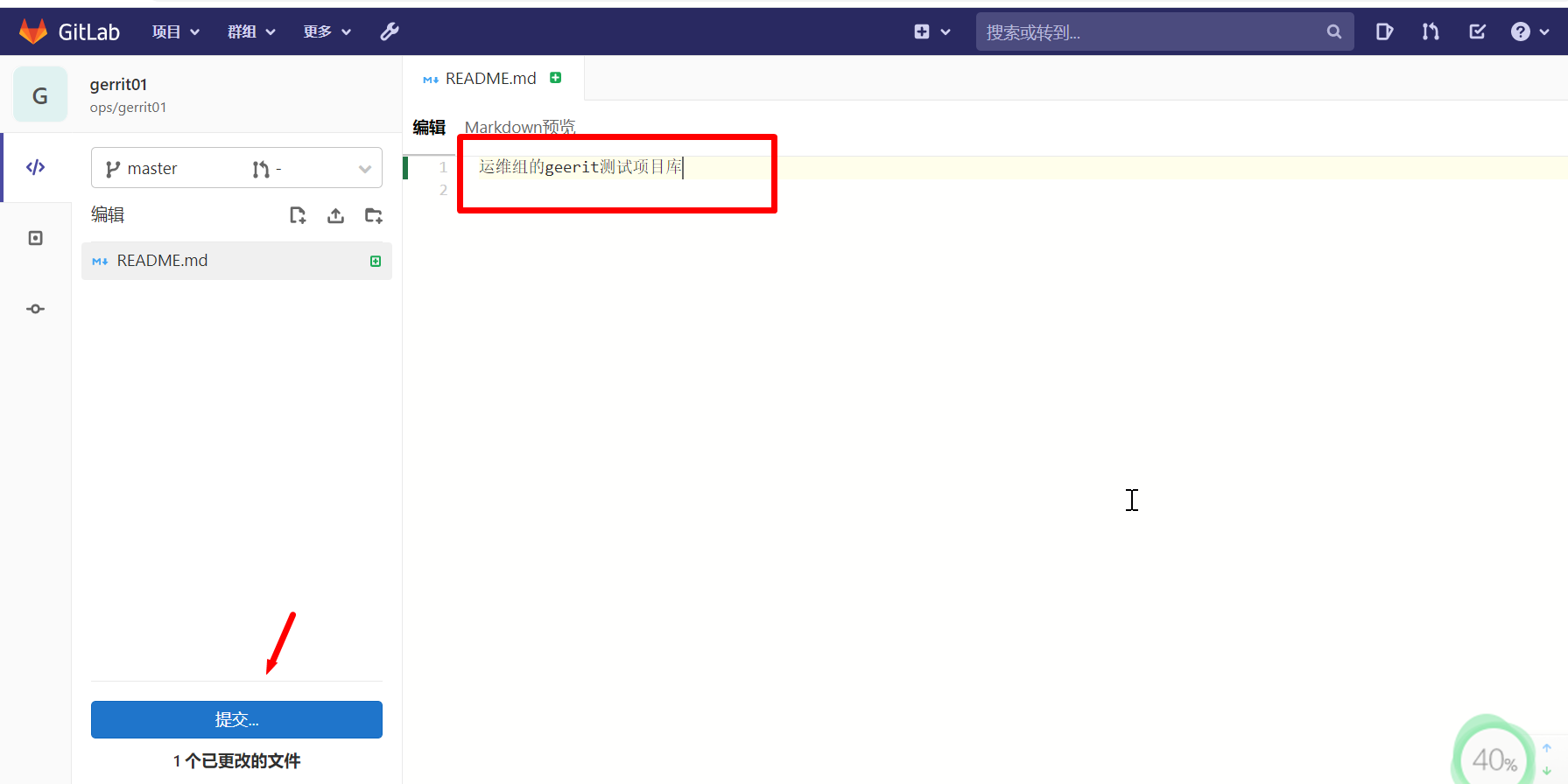Viewport: 1568px width, 784px height.
Task: Click the GitLab fox logo
Action: point(33,31)
